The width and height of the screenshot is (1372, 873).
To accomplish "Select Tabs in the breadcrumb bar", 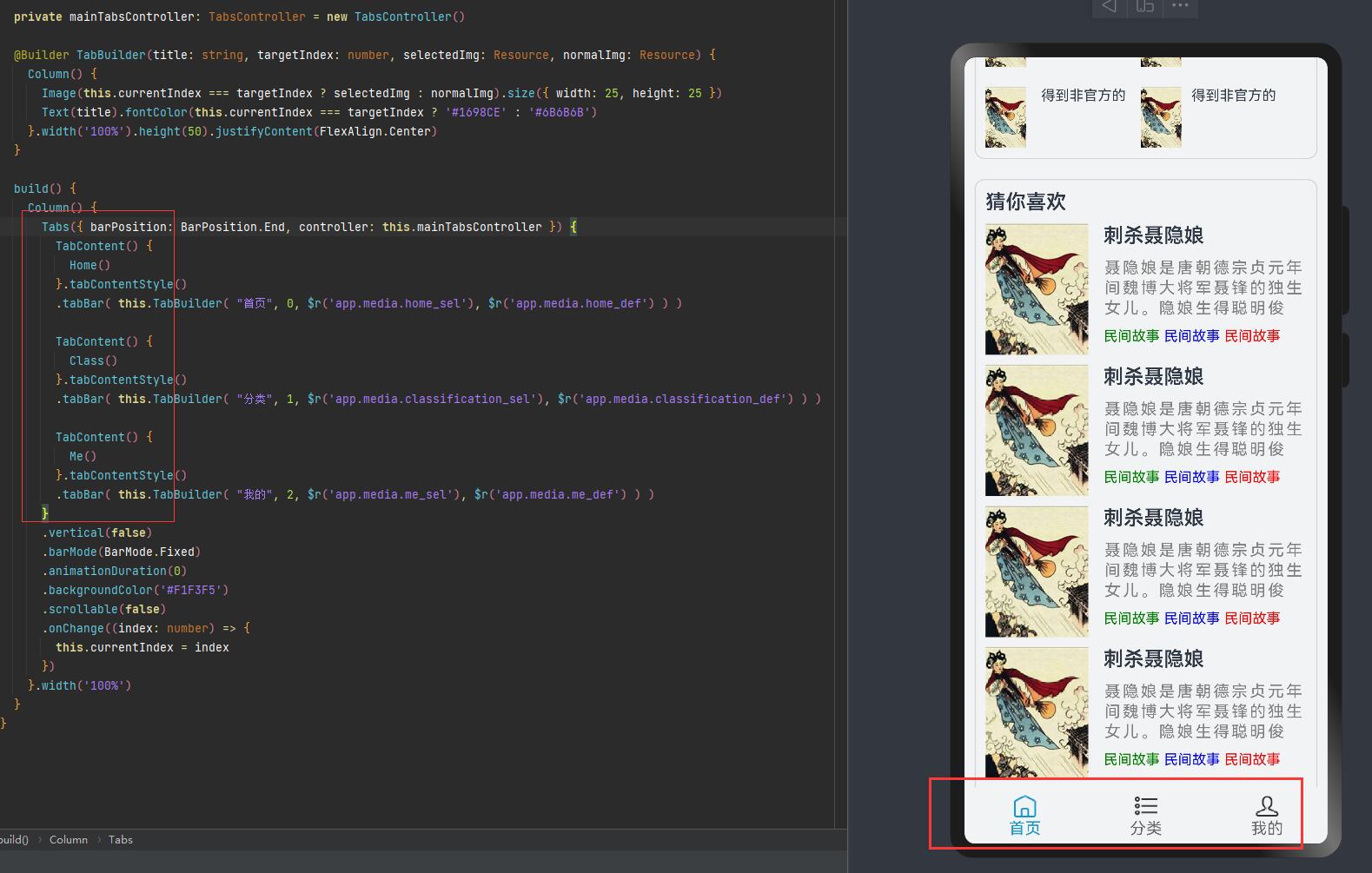I will [121, 840].
